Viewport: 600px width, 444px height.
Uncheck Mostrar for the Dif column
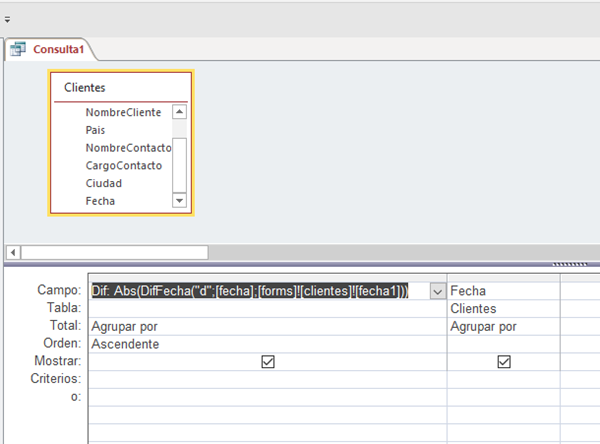coord(267,362)
